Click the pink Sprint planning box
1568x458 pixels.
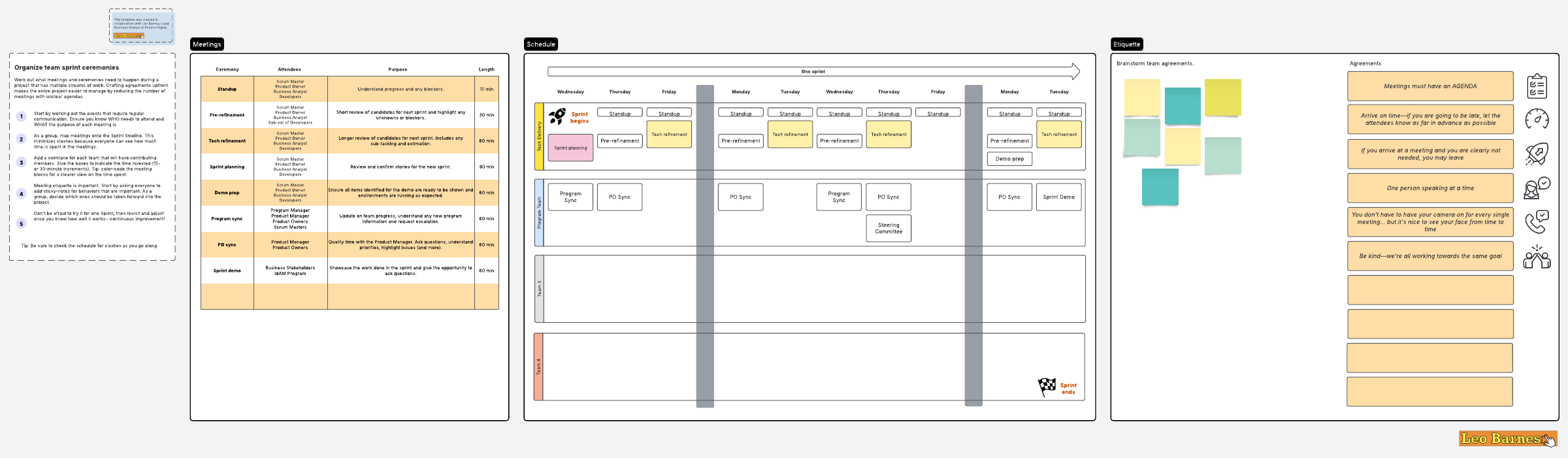[x=570, y=148]
